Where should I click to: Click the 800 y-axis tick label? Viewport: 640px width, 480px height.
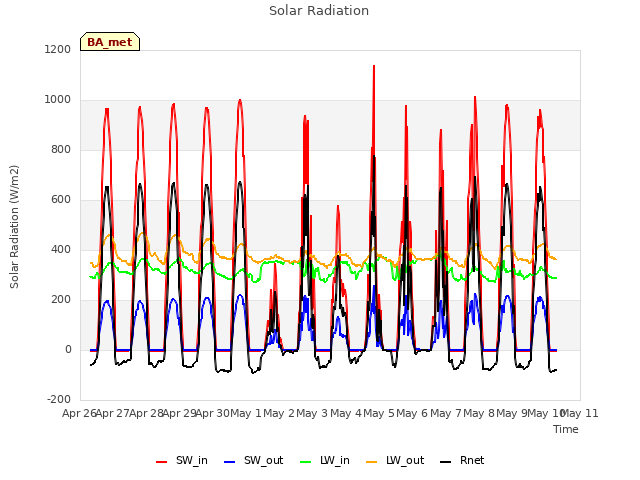[x=61, y=149]
